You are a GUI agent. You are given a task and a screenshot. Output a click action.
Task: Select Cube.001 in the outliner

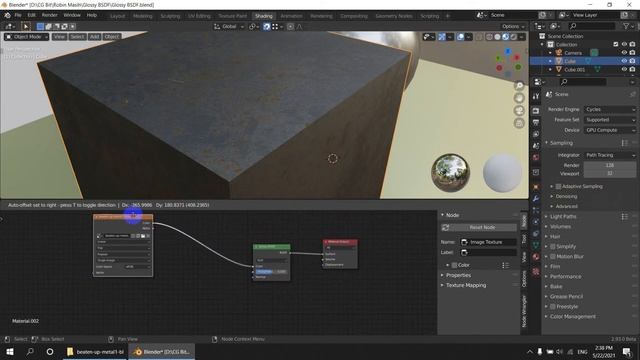(x=574, y=69)
